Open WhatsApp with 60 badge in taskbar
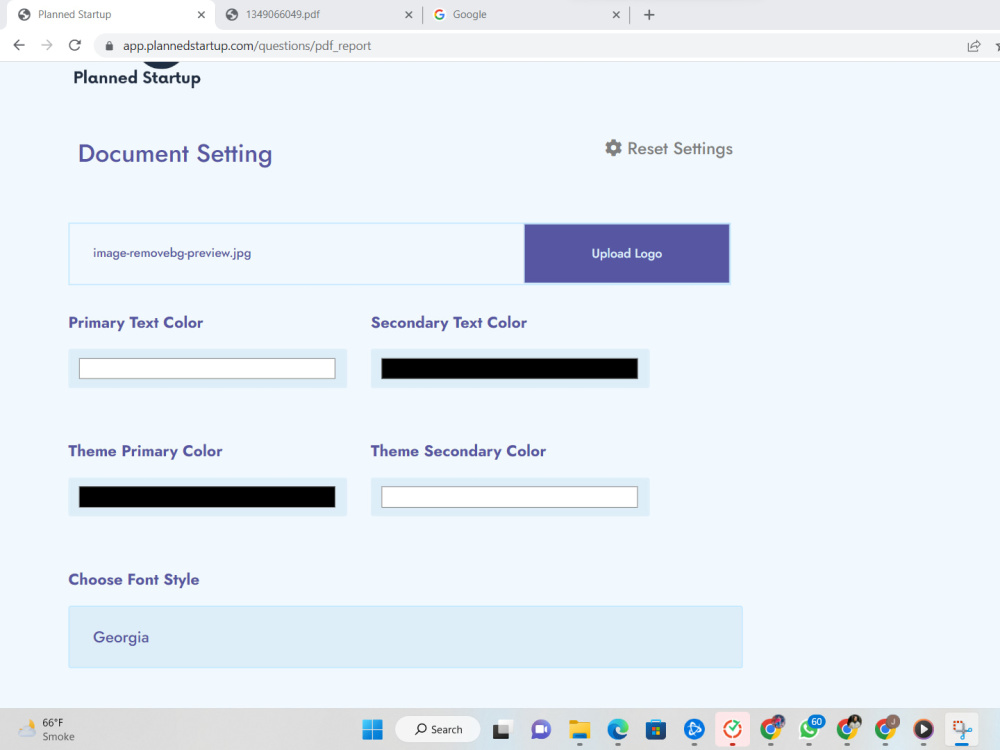1000x750 pixels. tap(810, 728)
